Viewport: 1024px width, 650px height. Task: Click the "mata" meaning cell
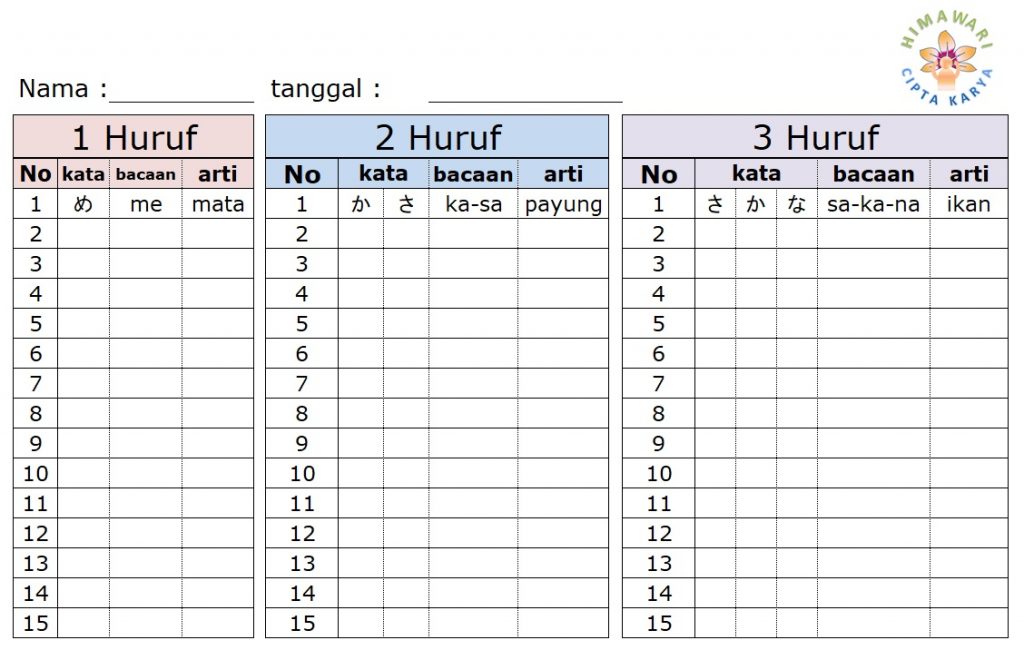tap(218, 205)
